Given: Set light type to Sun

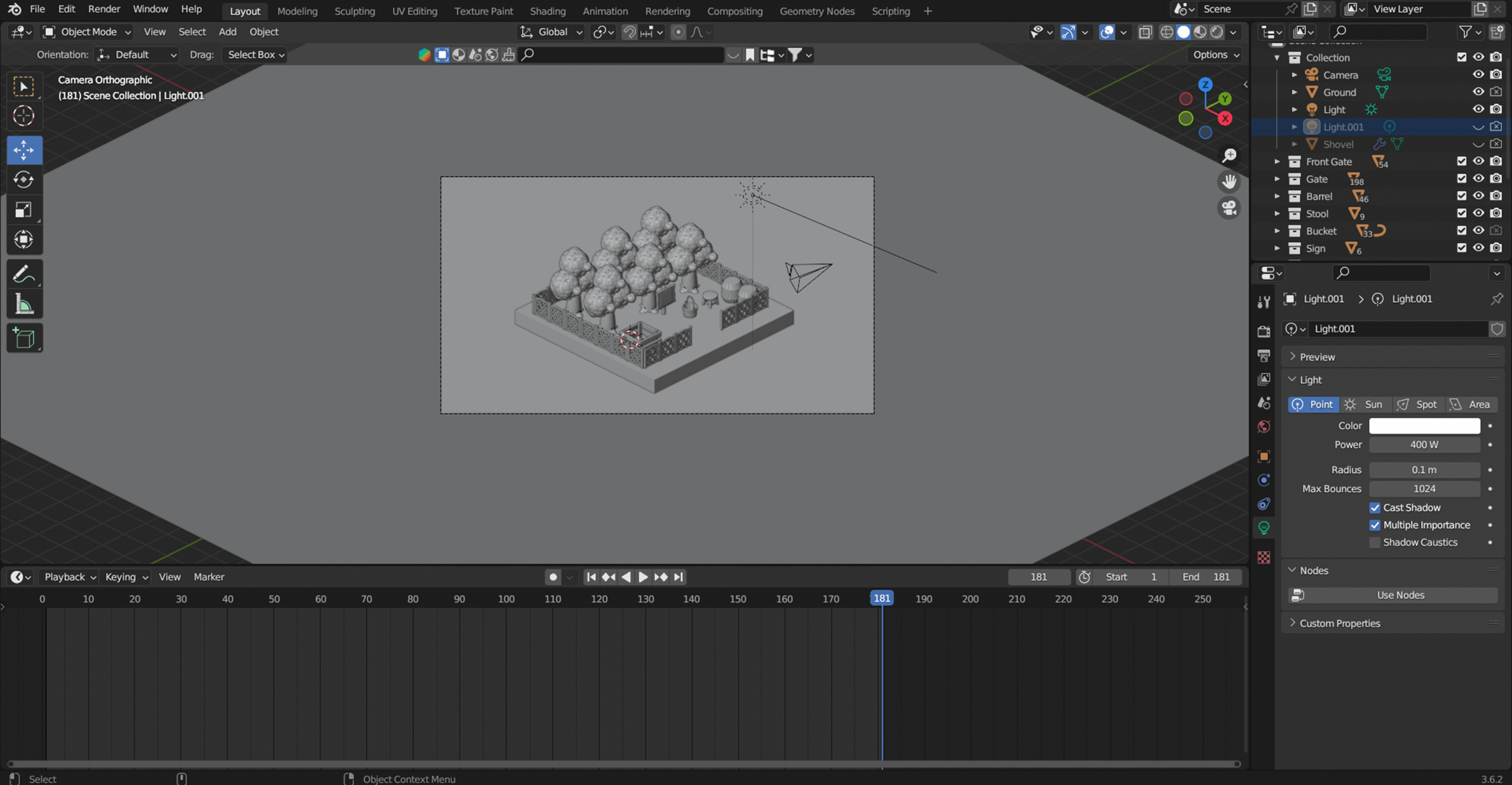Looking at the screenshot, I should [x=1366, y=405].
